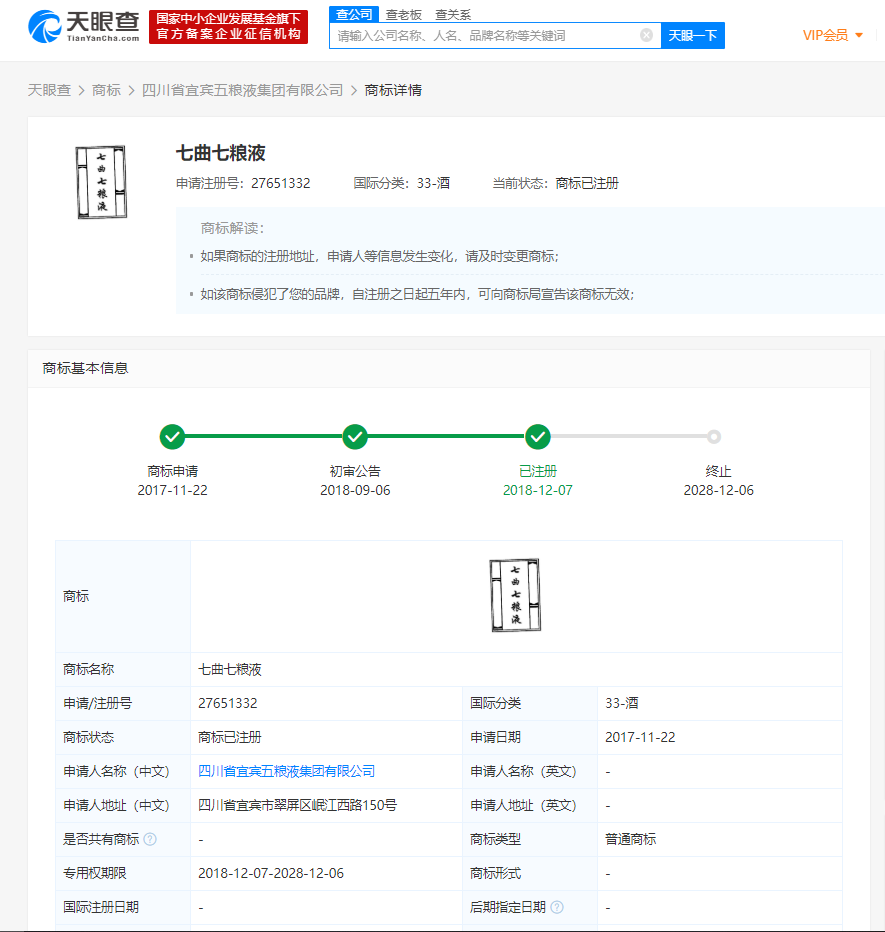The width and height of the screenshot is (885, 932).
Task: Clear the search box with the X icon
Action: click(x=646, y=35)
